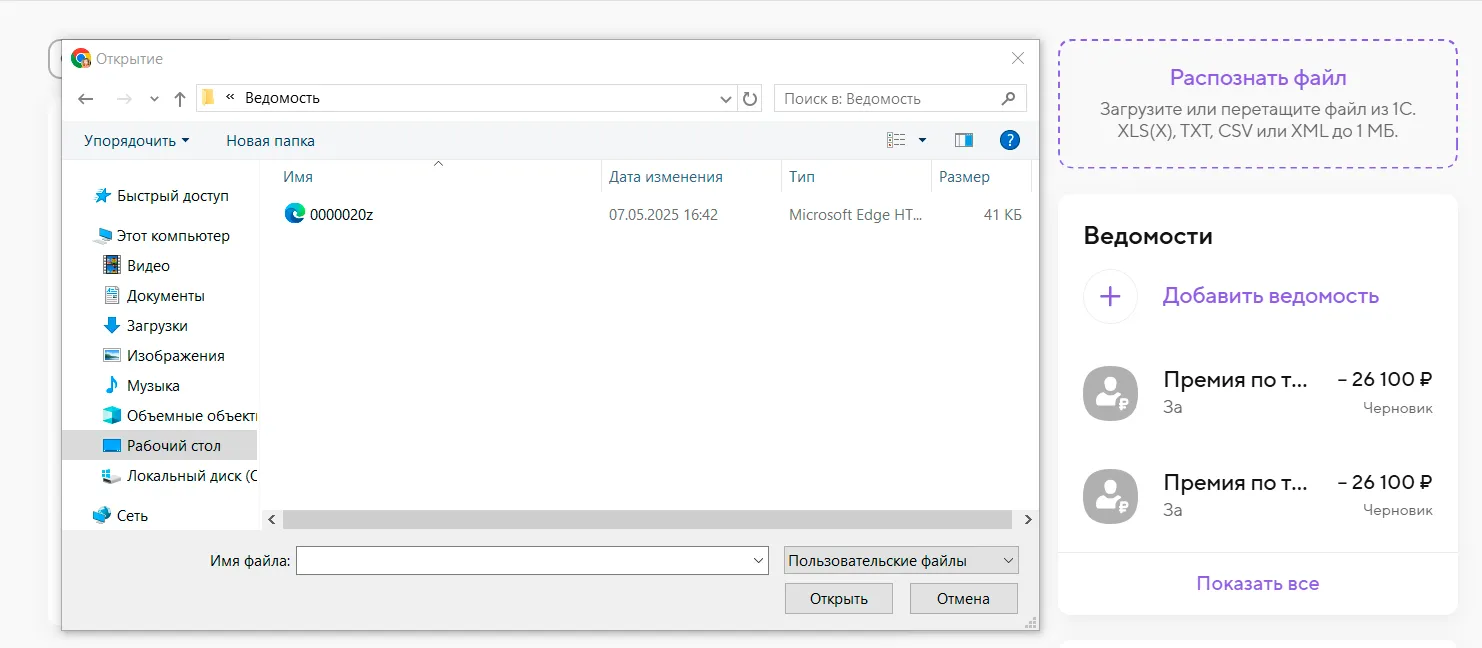Expand the address bar path dropdown
This screenshot has height=648, width=1482.
tap(727, 99)
